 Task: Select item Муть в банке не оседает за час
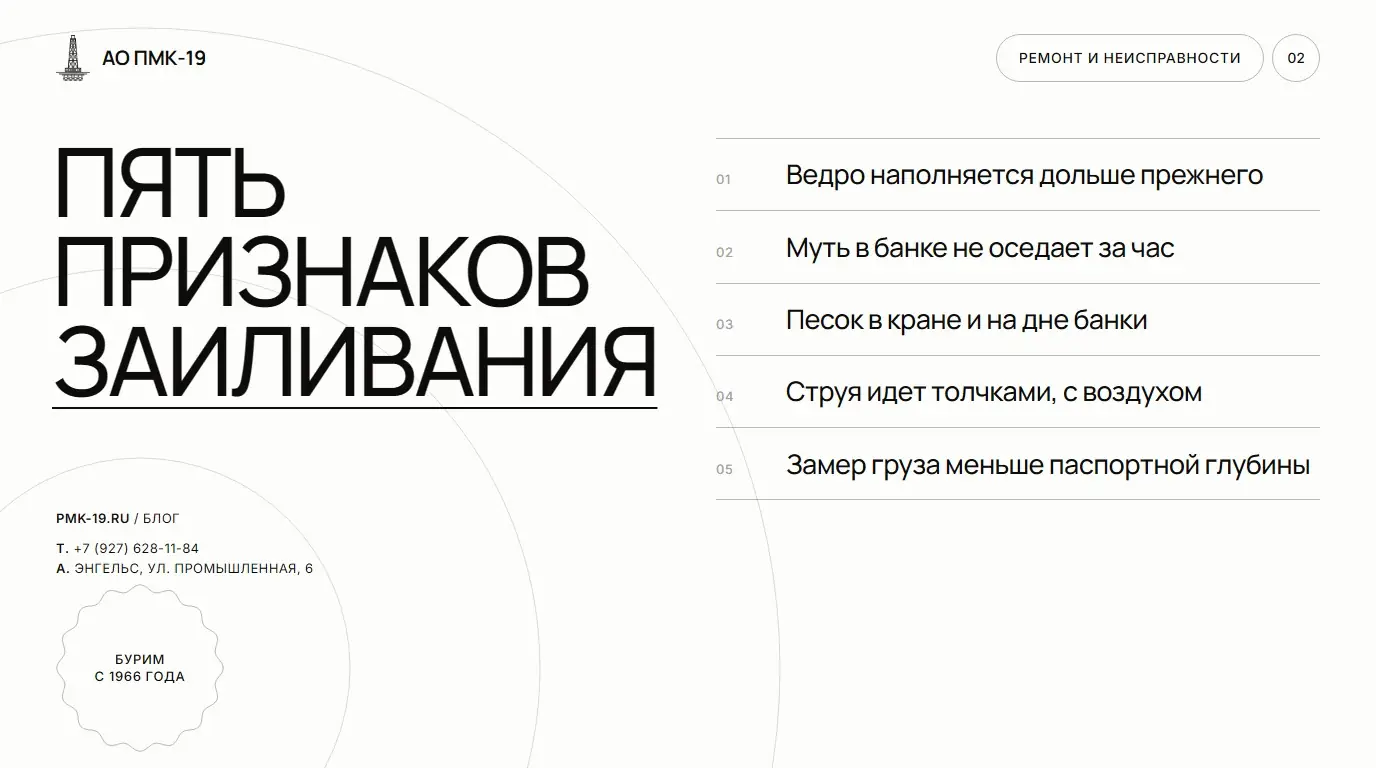tap(980, 247)
